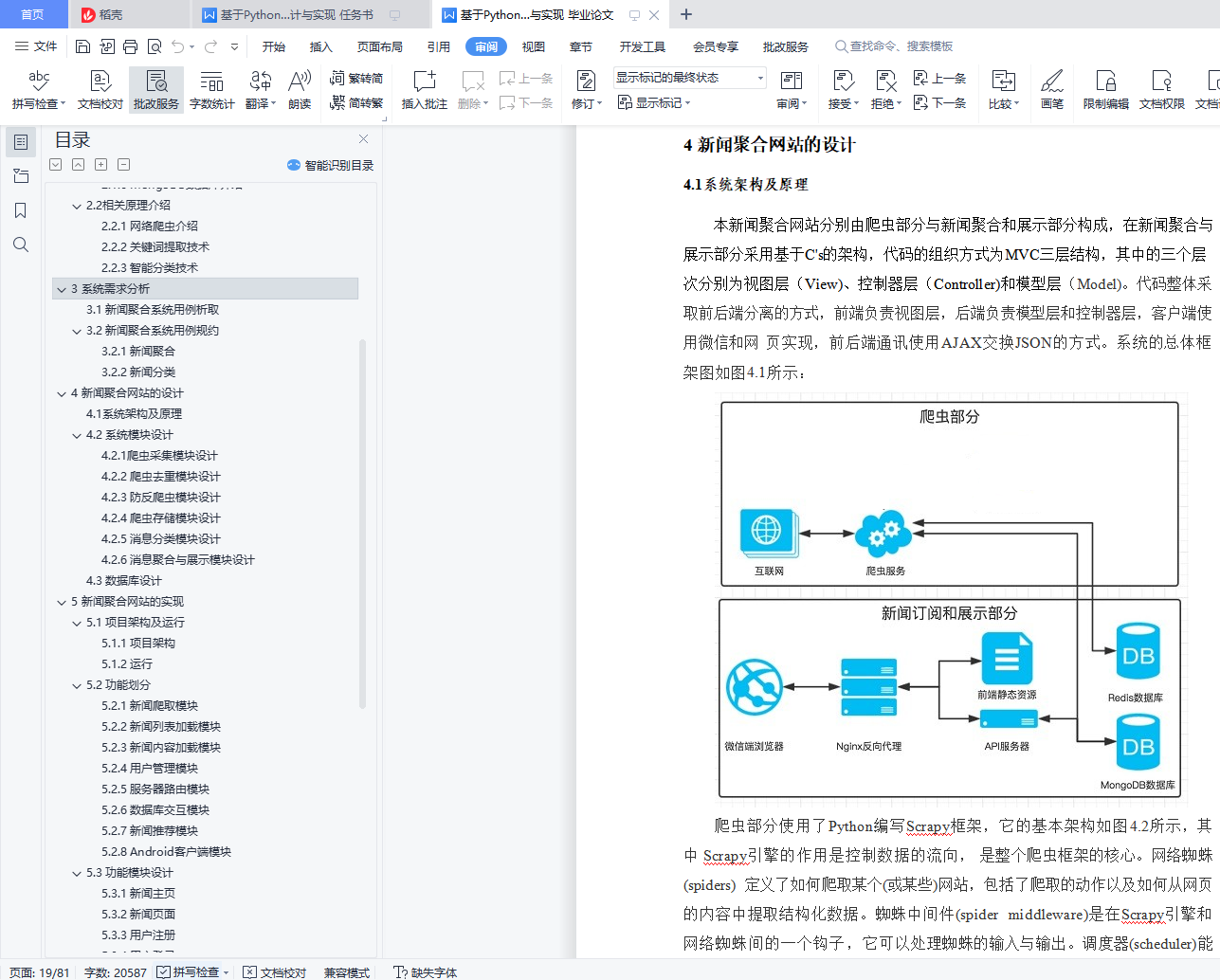Click the minus-box icon in 目录 panel
This screenshot has height=980, width=1220.
(124, 165)
